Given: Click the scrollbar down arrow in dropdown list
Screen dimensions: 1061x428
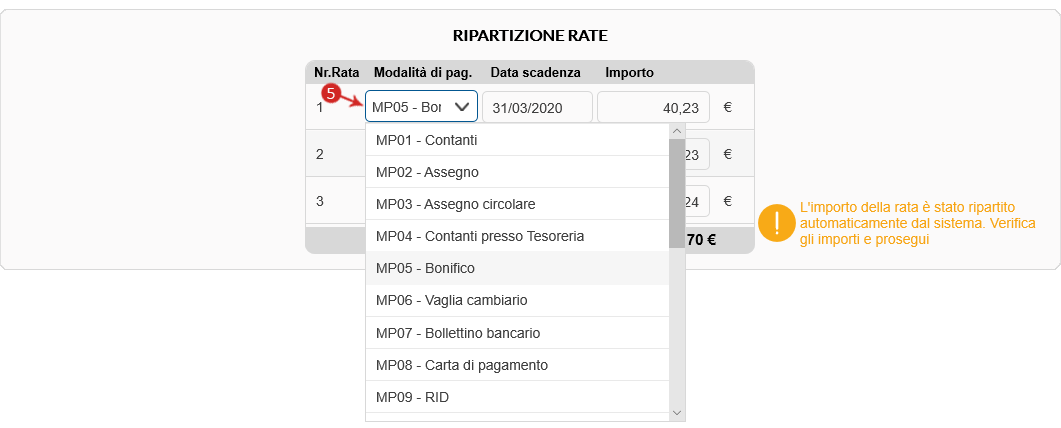Looking at the screenshot, I should pos(677,412).
